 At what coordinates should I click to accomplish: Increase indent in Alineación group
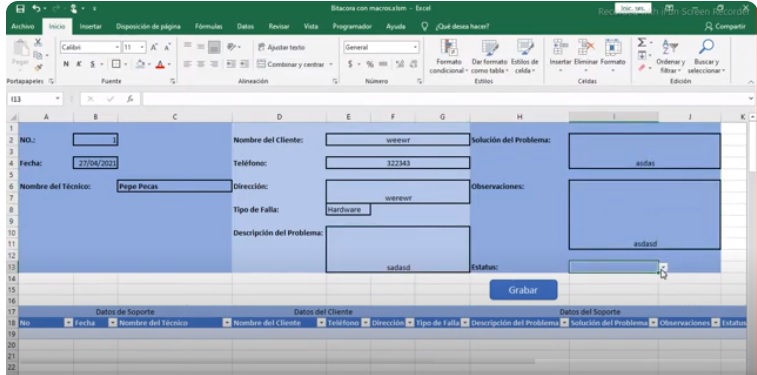click(x=245, y=64)
